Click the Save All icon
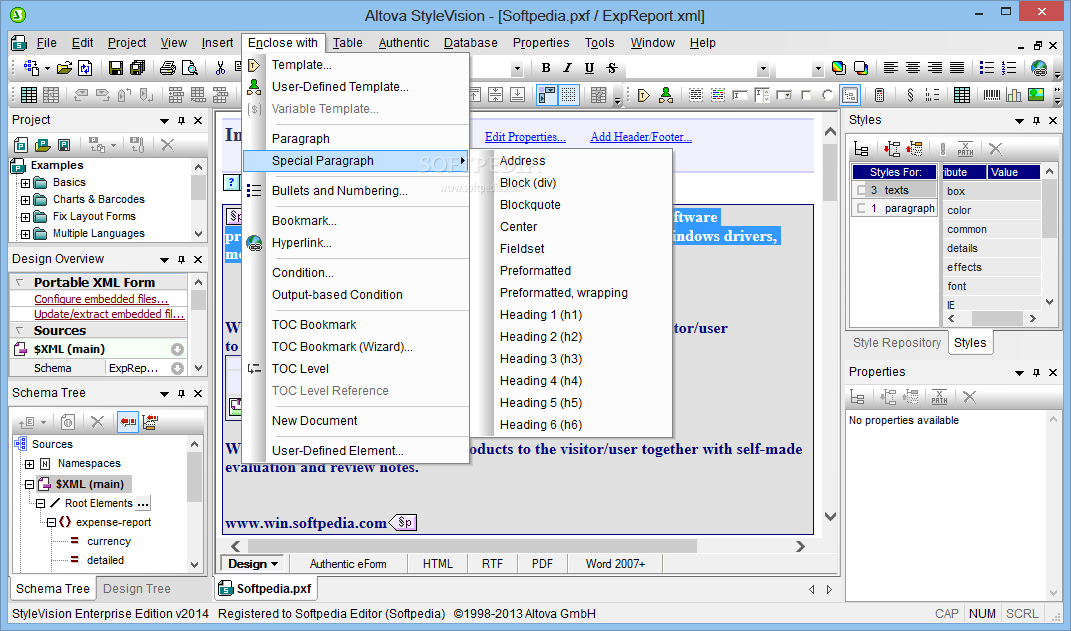Image resolution: width=1071 pixels, height=631 pixels. [x=137, y=68]
